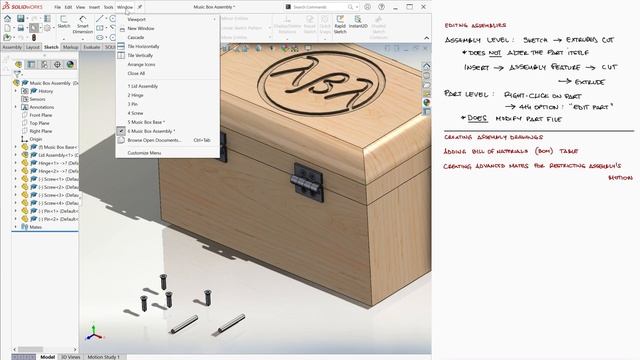Click the New document icon
The height and width of the screenshot is (360, 640).
pos(7,28)
